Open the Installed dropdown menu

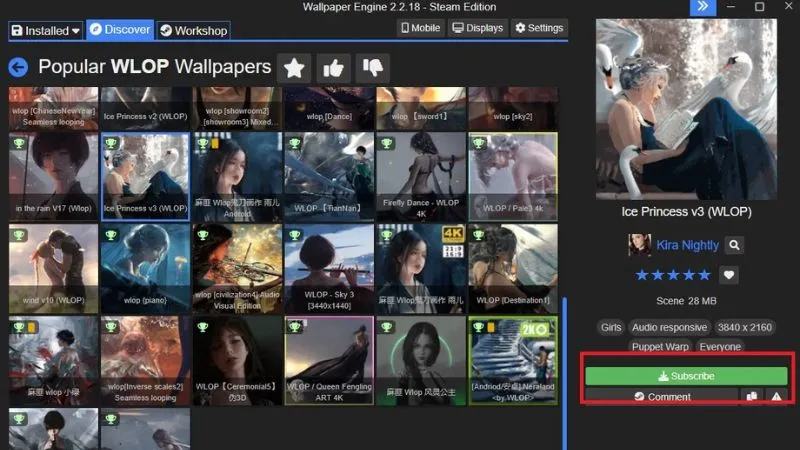pos(46,30)
